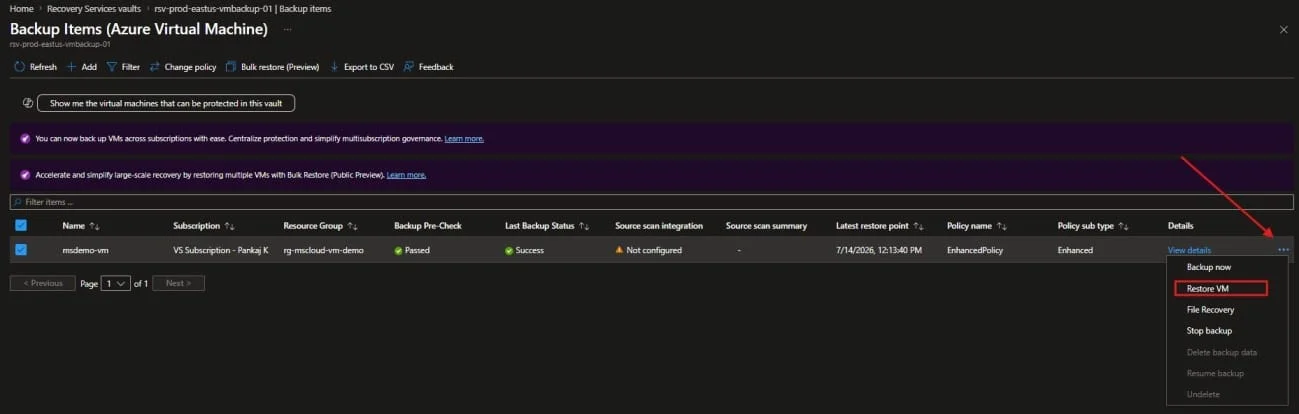
Task: Open the page number dropdown
Action: coord(116,284)
